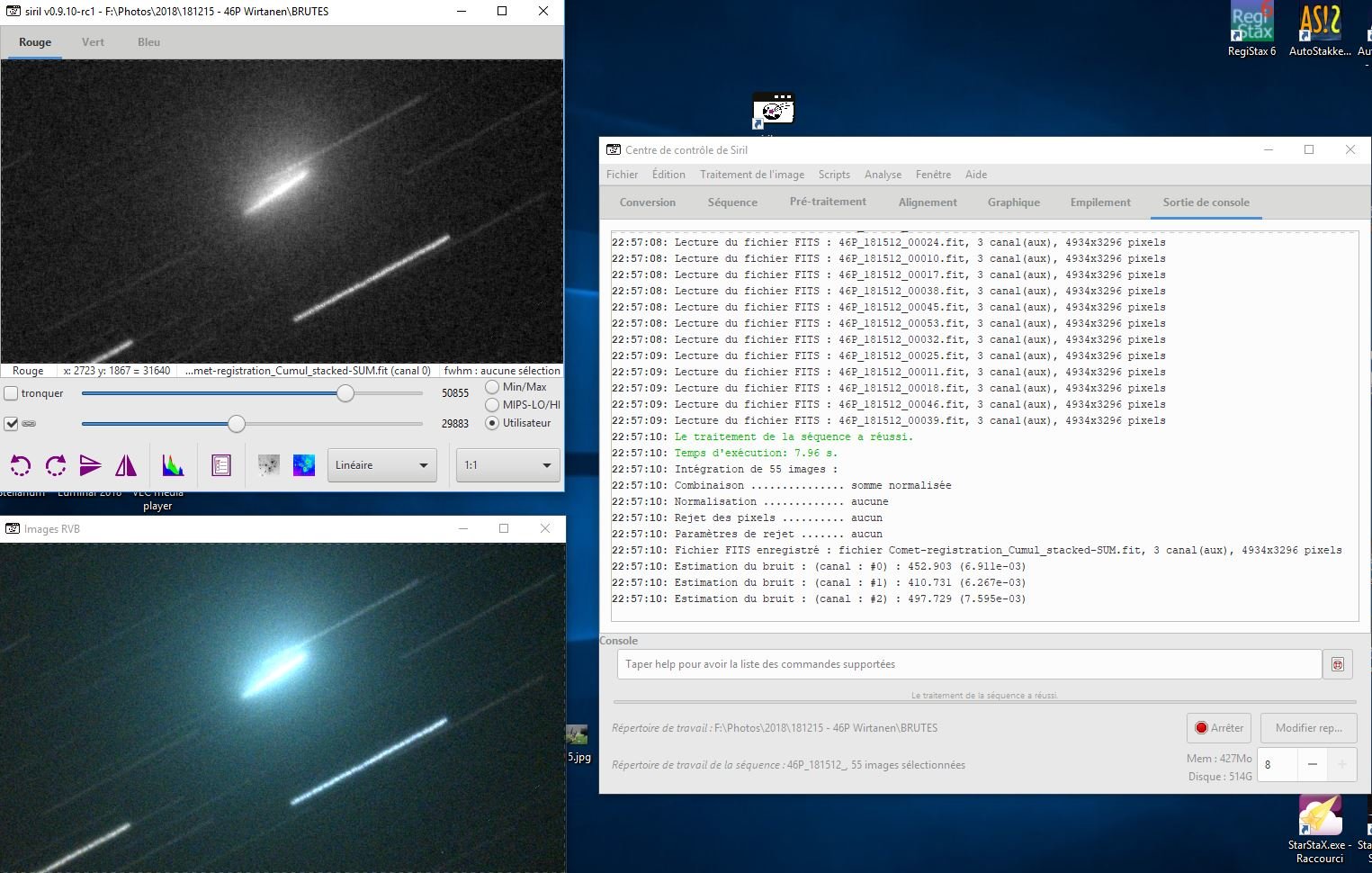This screenshot has width=1372, height=873.
Task: Click the green "Temps d'exécution: 7.96 s." line
Action: click(x=756, y=453)
